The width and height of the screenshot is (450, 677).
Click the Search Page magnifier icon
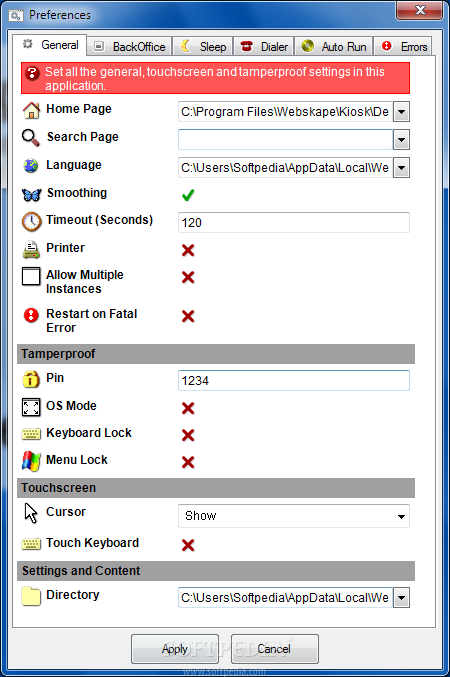[x=31, y=138]
